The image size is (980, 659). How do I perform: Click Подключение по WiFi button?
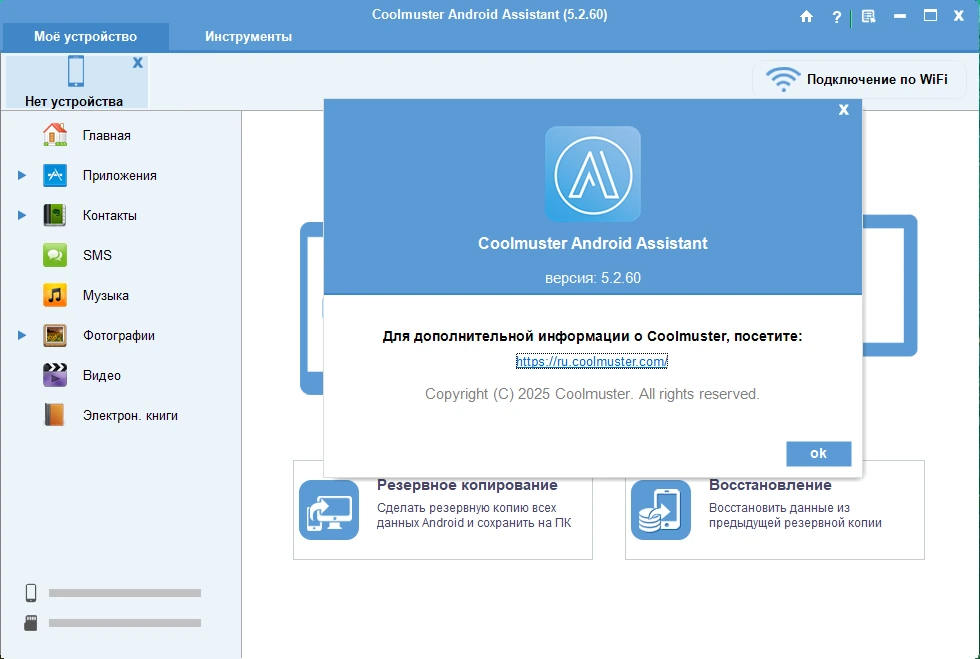point(858,79)
